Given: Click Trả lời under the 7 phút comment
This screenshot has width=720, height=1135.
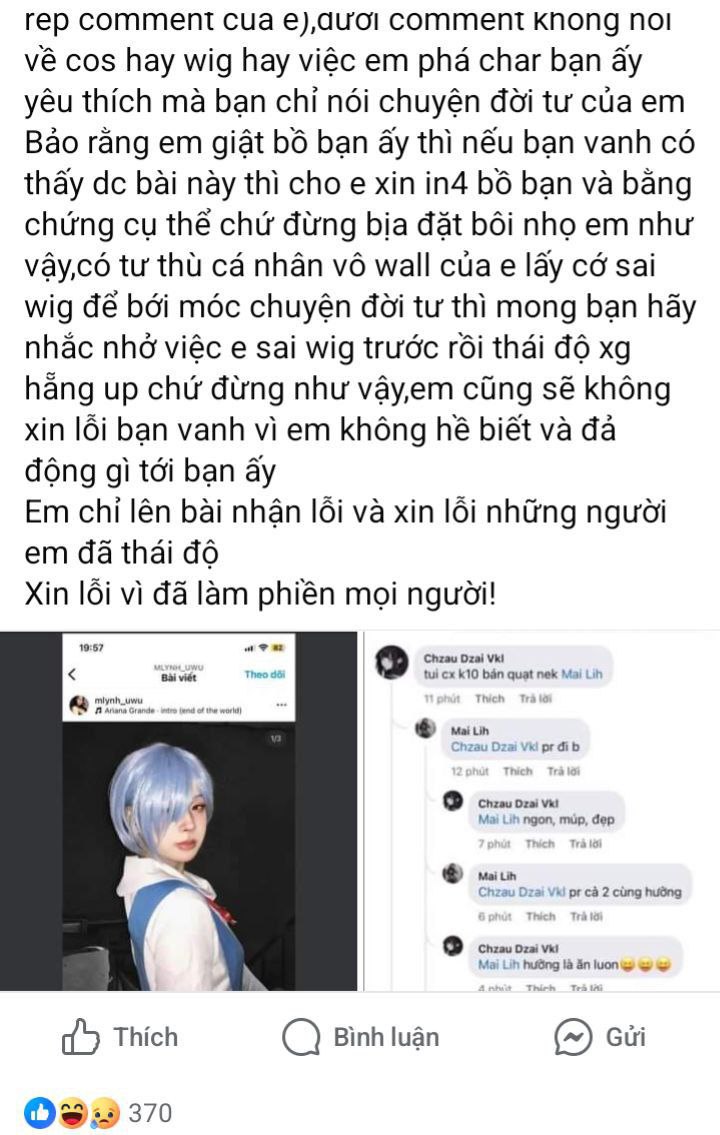Looking at the screenshot, I should (585, 844).
